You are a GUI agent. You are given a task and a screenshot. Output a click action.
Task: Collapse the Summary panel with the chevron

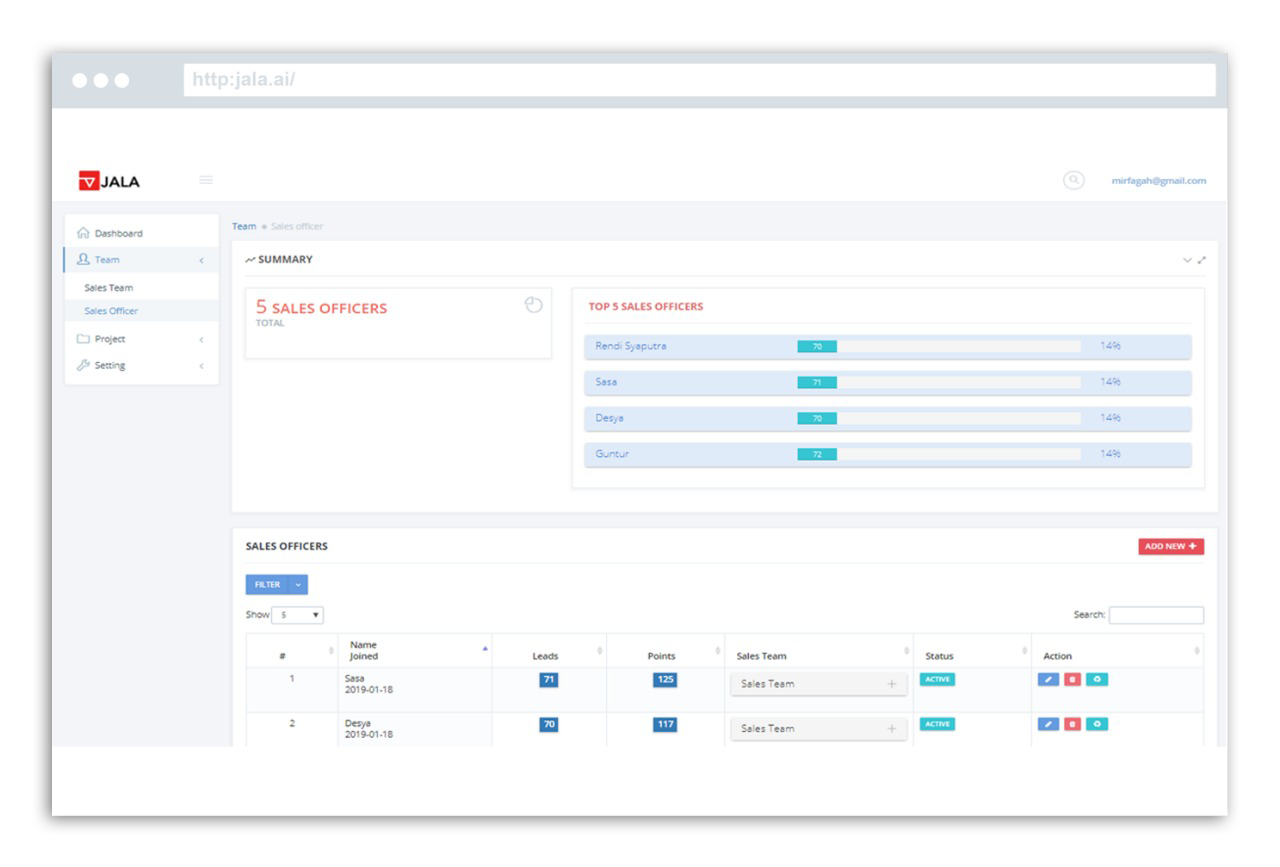[x=1187, y=260]
